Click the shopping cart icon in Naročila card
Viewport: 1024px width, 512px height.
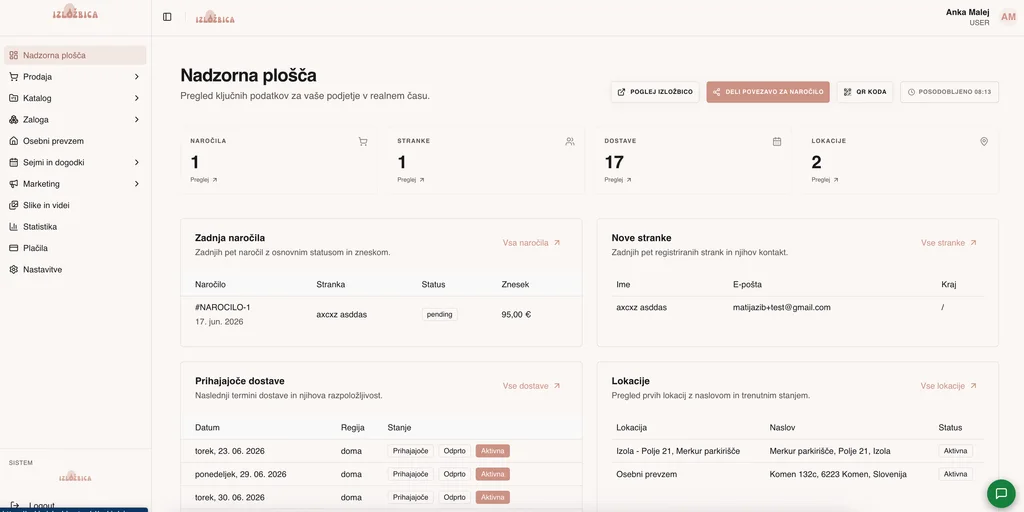(x=363, y=141)
